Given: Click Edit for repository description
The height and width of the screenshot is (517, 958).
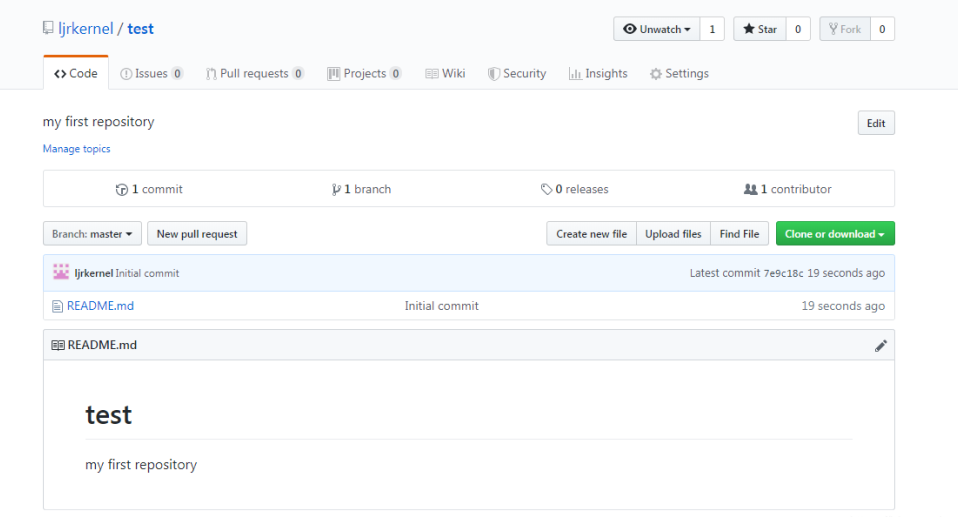Looking at the screenshot, I should click(876, 123).
